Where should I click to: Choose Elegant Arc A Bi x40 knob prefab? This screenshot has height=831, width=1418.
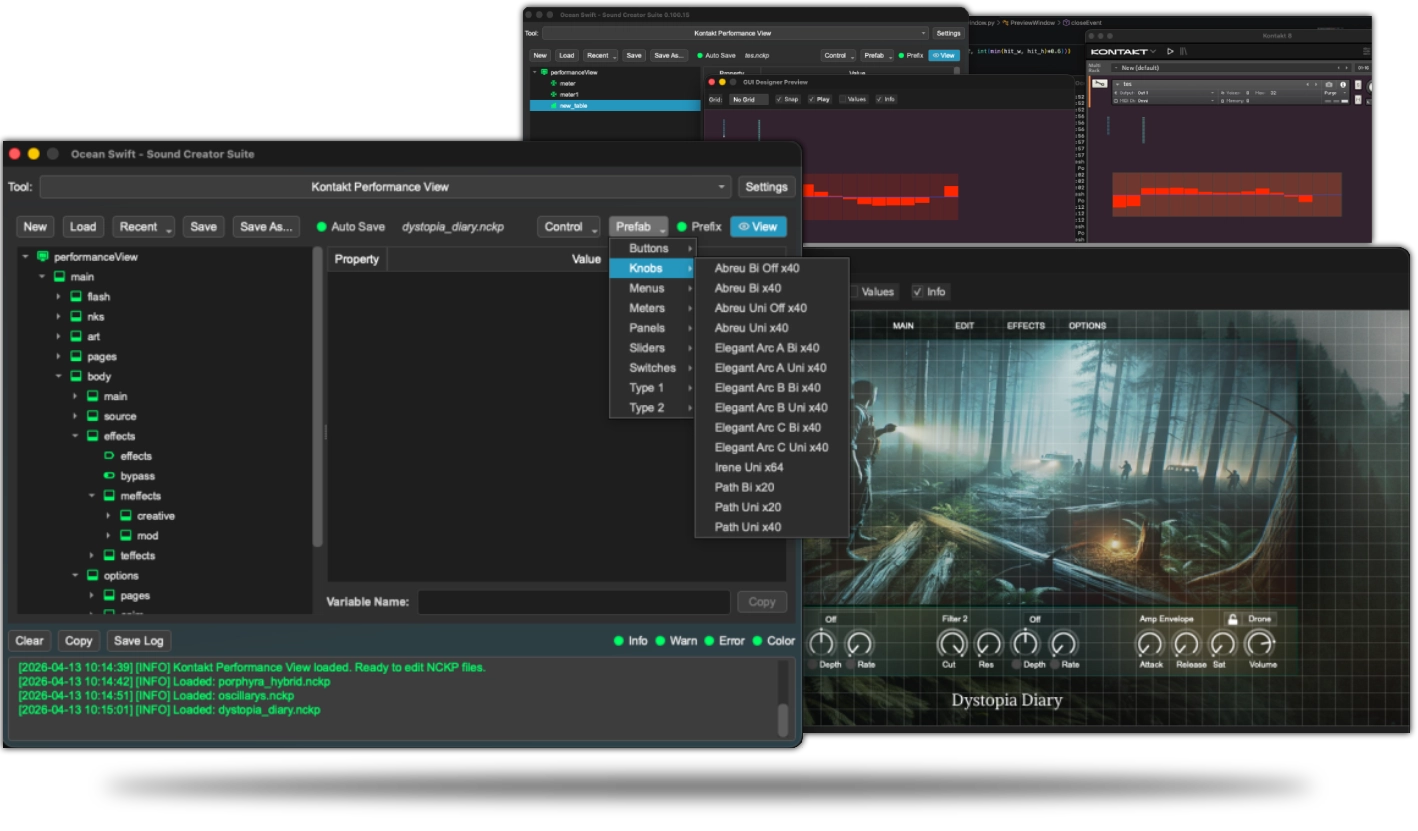tap(766, 348)
